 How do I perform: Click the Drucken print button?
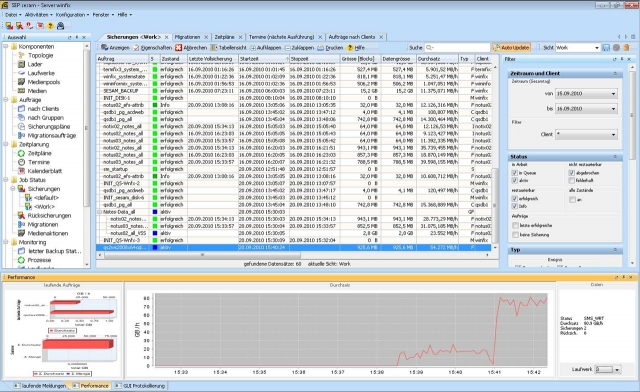[330, 48]
